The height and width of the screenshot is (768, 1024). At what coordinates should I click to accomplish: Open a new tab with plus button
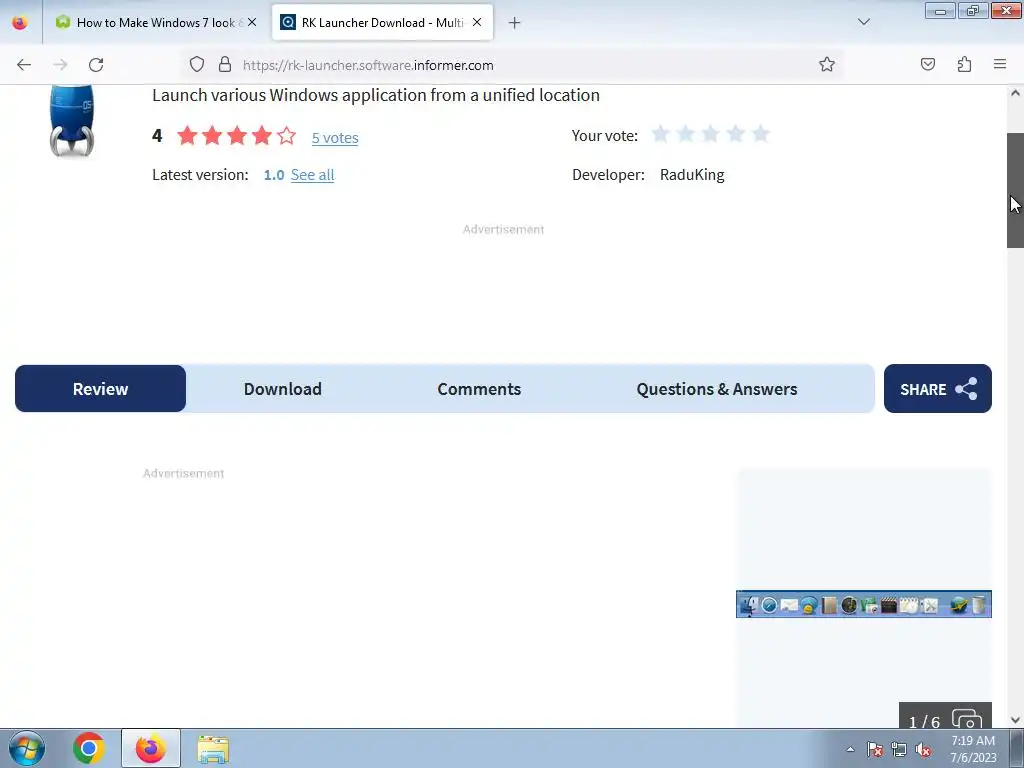[x=515, y=23]
